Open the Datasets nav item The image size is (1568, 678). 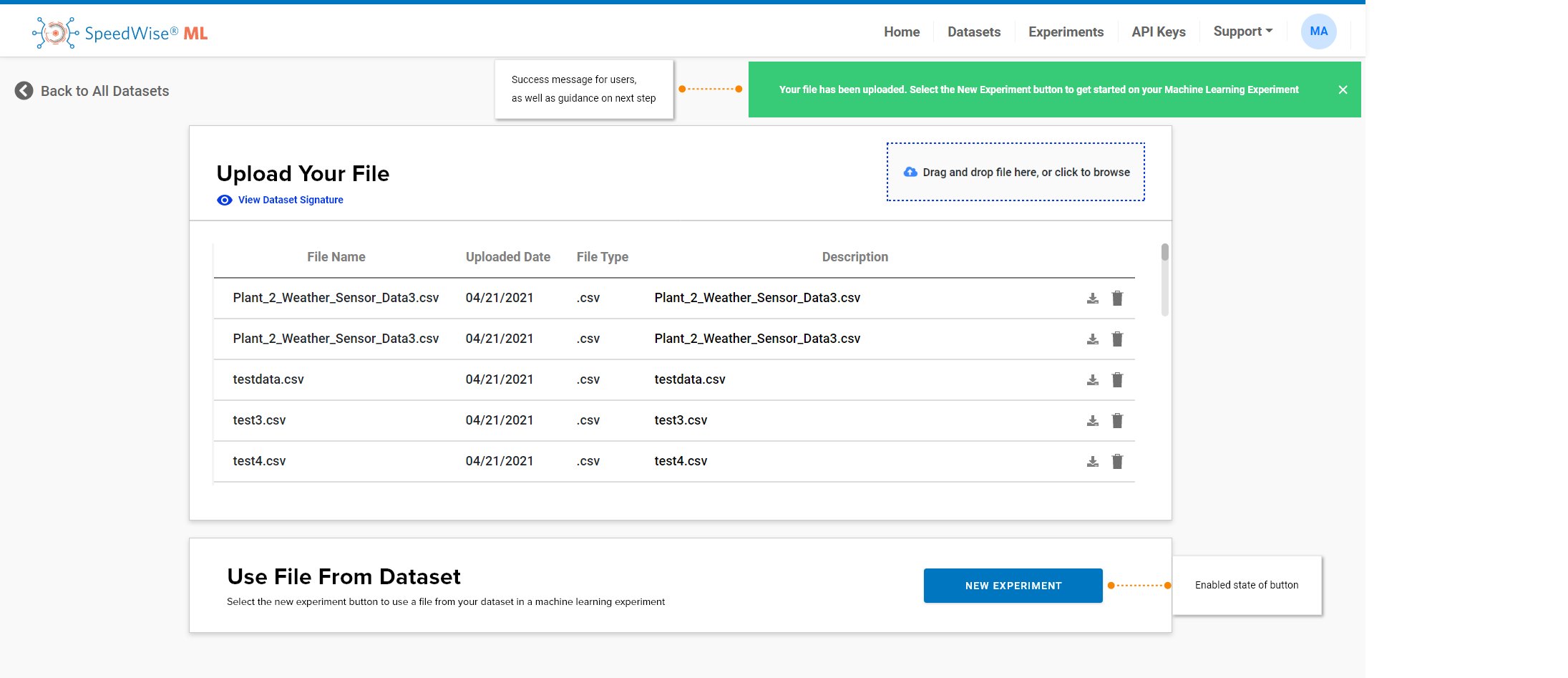[x=974, y=32]
